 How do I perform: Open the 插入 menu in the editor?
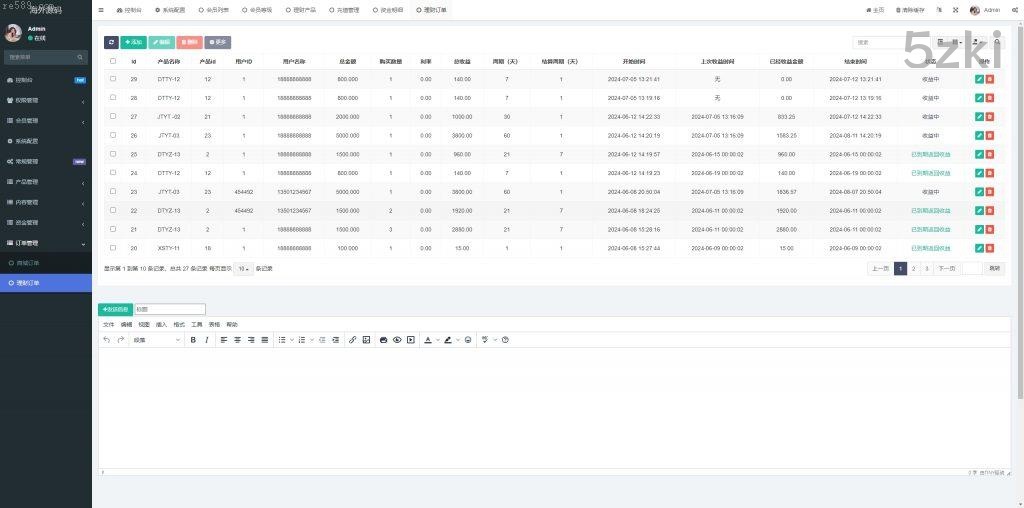[x=161, y=325]
